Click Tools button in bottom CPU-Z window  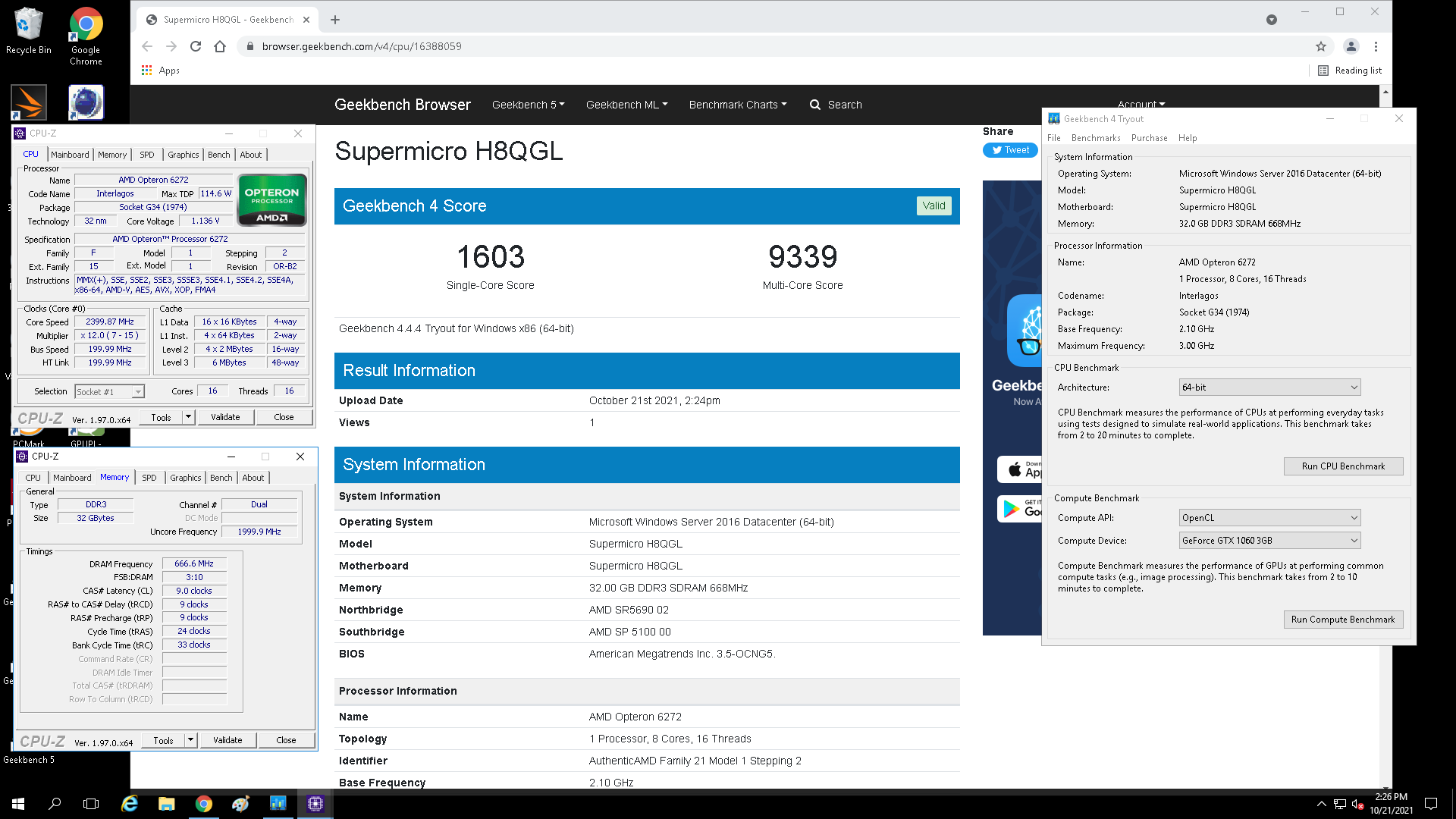(163, 740)
